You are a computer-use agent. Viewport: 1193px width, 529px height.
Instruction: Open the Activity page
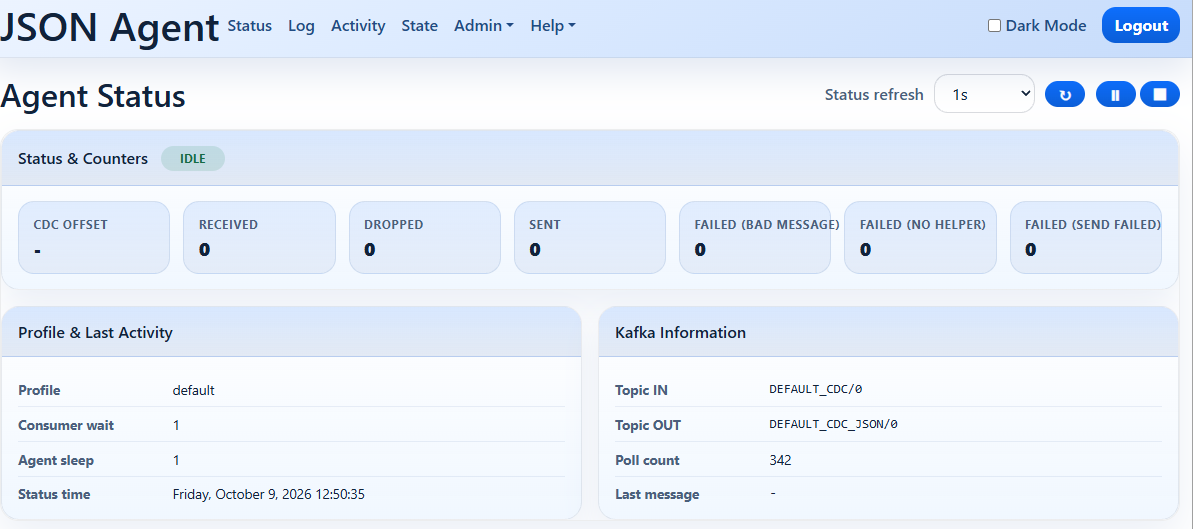click(358, 26)
